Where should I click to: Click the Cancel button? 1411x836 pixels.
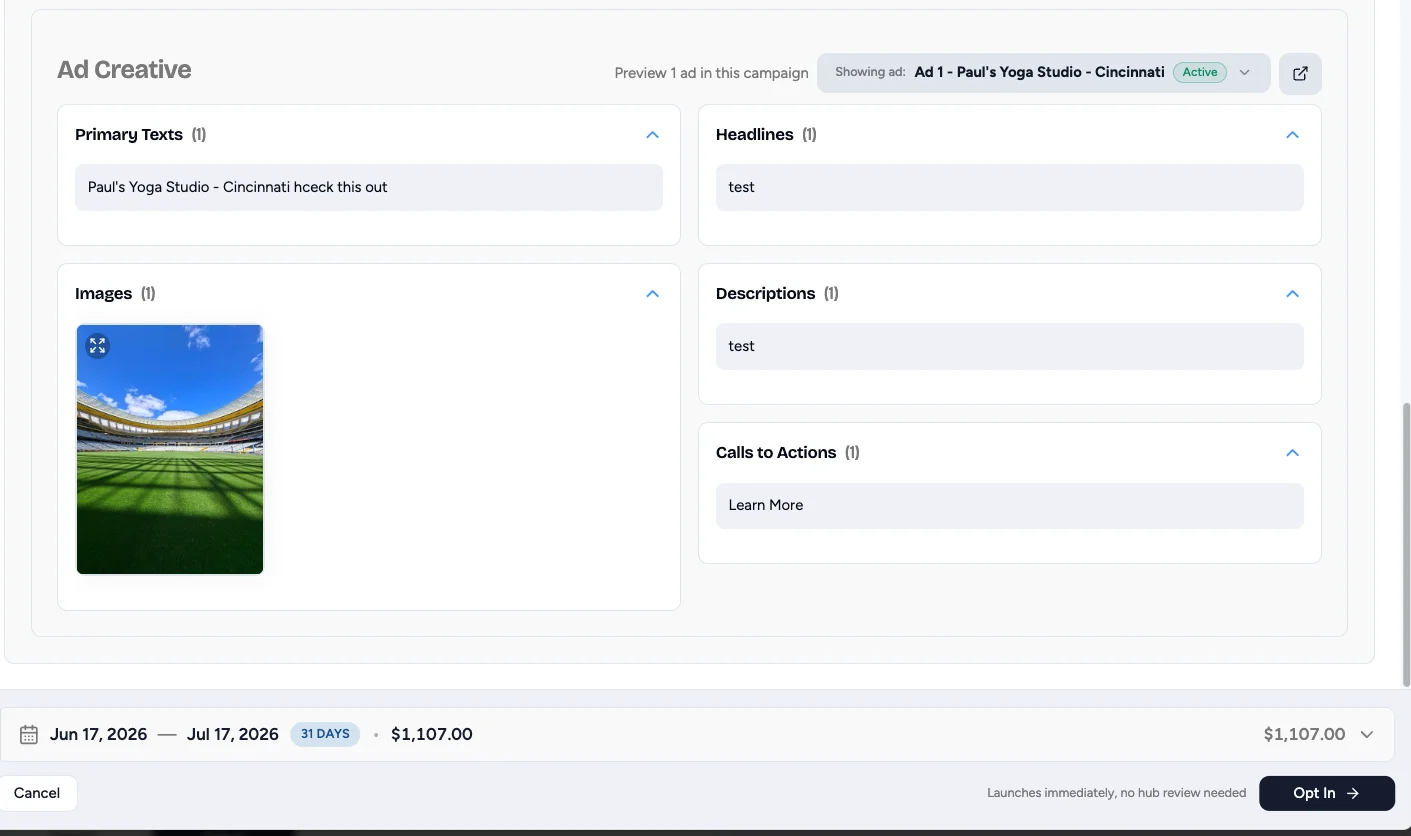(37, 793)
